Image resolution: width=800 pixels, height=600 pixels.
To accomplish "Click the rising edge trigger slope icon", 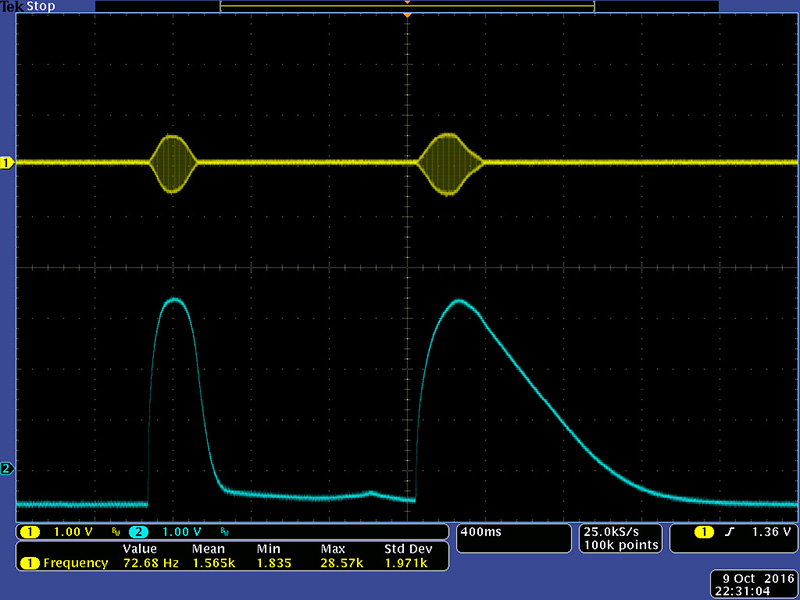I will click(x=730, y=532).
